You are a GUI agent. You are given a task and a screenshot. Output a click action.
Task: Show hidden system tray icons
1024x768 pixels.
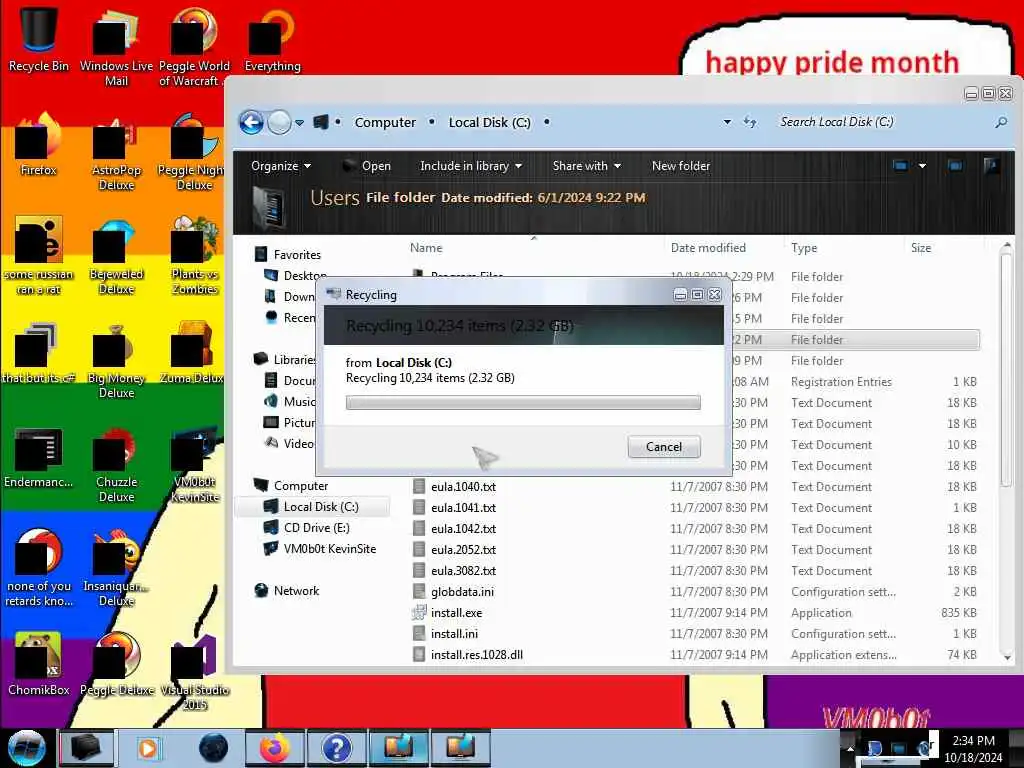pyautogui.click(x=850, y=749)
